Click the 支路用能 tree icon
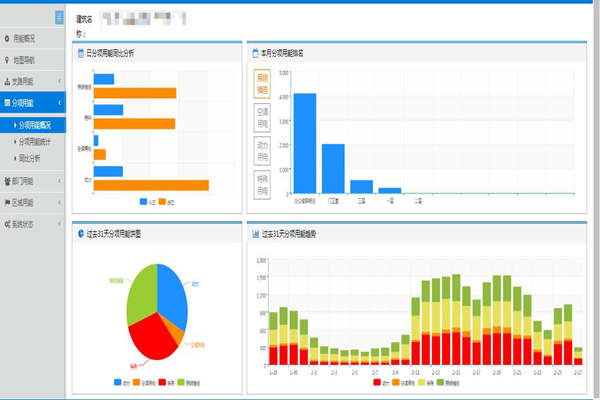This screenshot has width=600, height=400. (x=8, y=81)
